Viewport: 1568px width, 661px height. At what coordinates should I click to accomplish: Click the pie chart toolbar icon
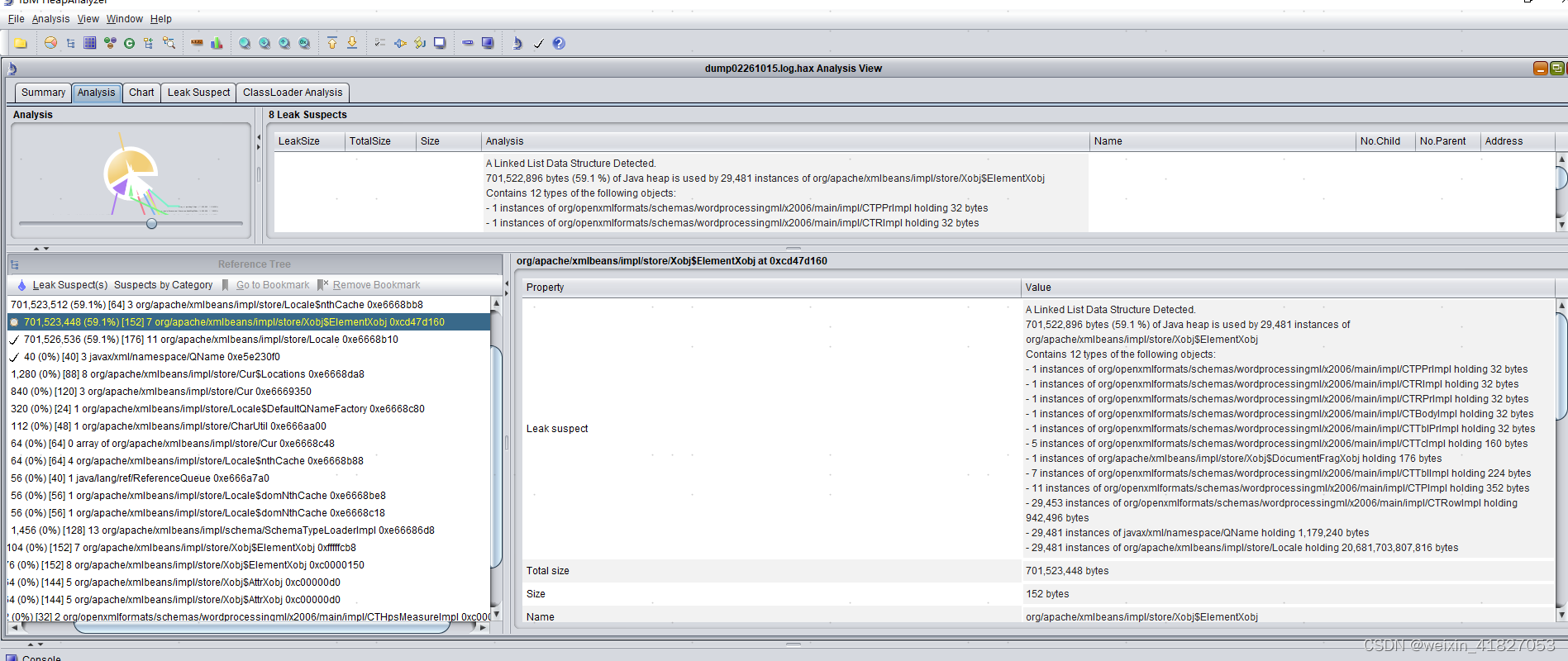click(x=50, y=43)
